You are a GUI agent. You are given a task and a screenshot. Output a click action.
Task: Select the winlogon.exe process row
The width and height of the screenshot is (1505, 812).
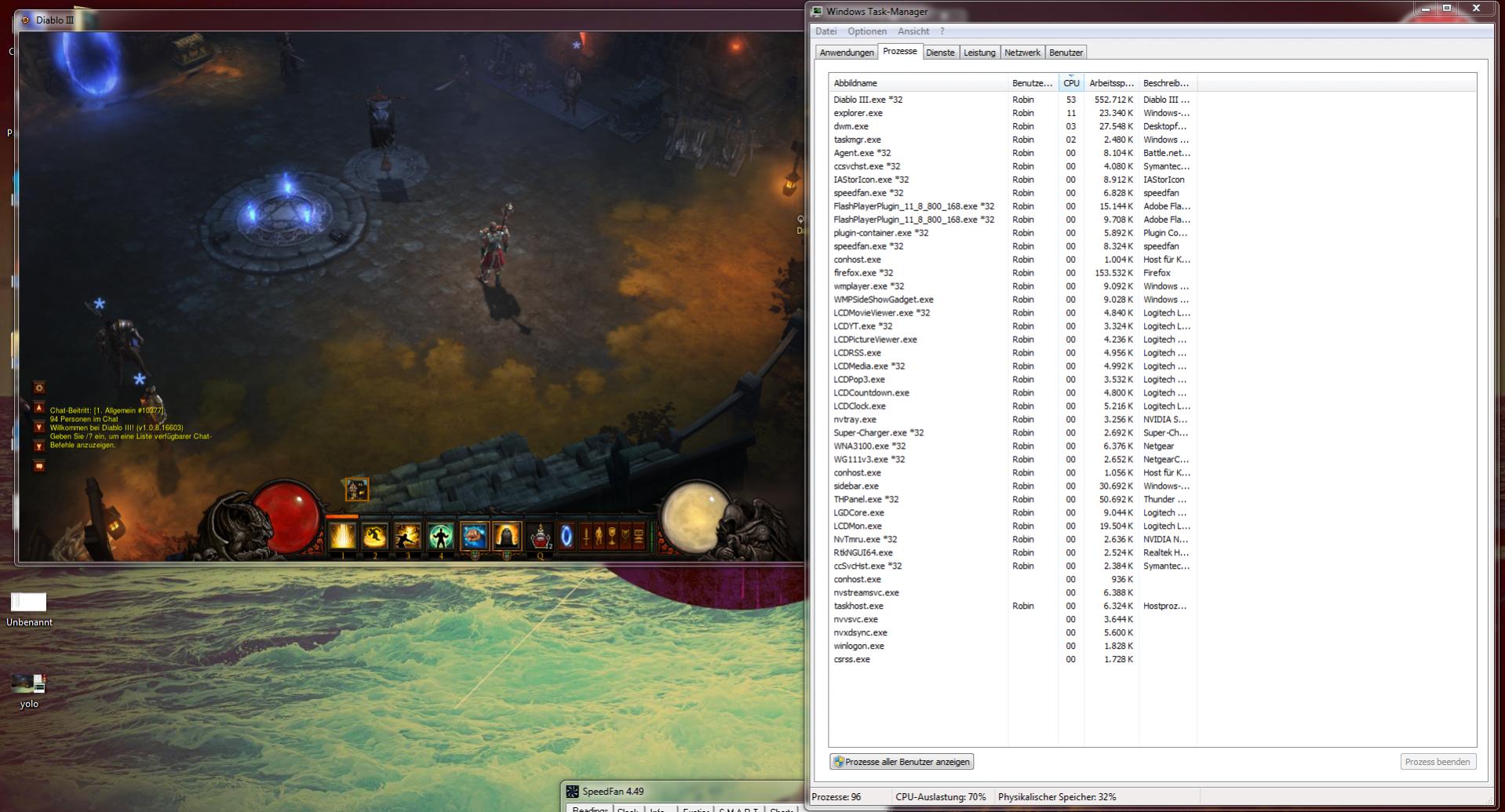pyautogui.click(x=1012, y=646)
